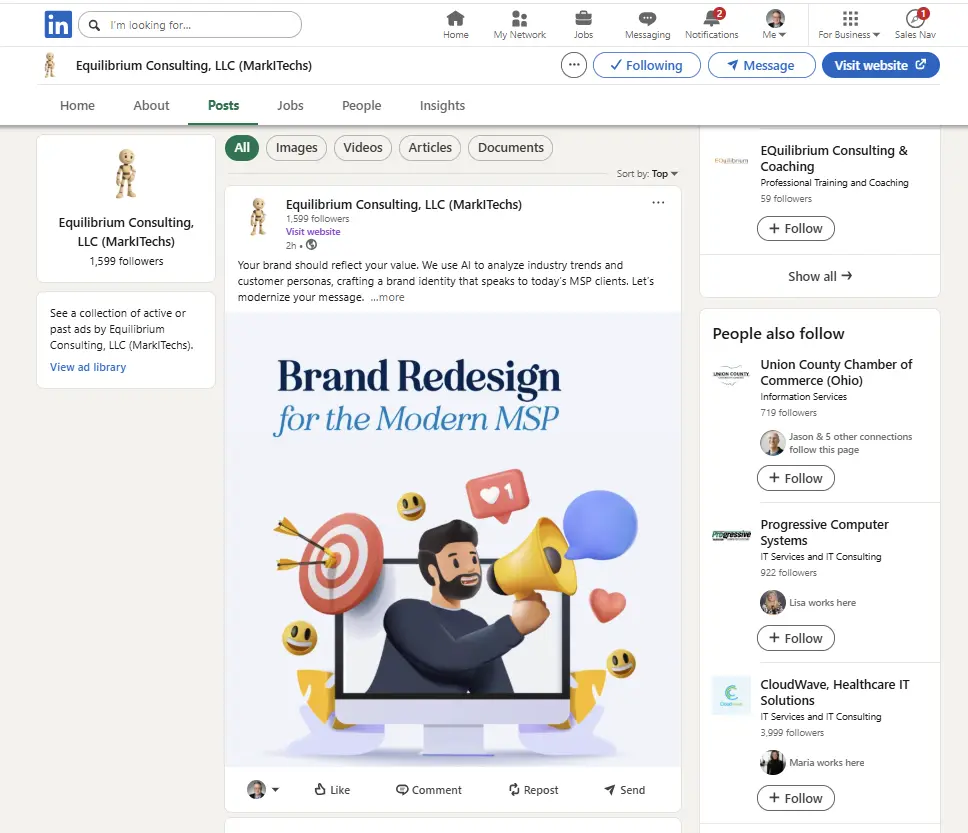The height and width of the screenshot is (833, 968).
Task: Check the Notifications bell icon
Action: tap(711, 19)
